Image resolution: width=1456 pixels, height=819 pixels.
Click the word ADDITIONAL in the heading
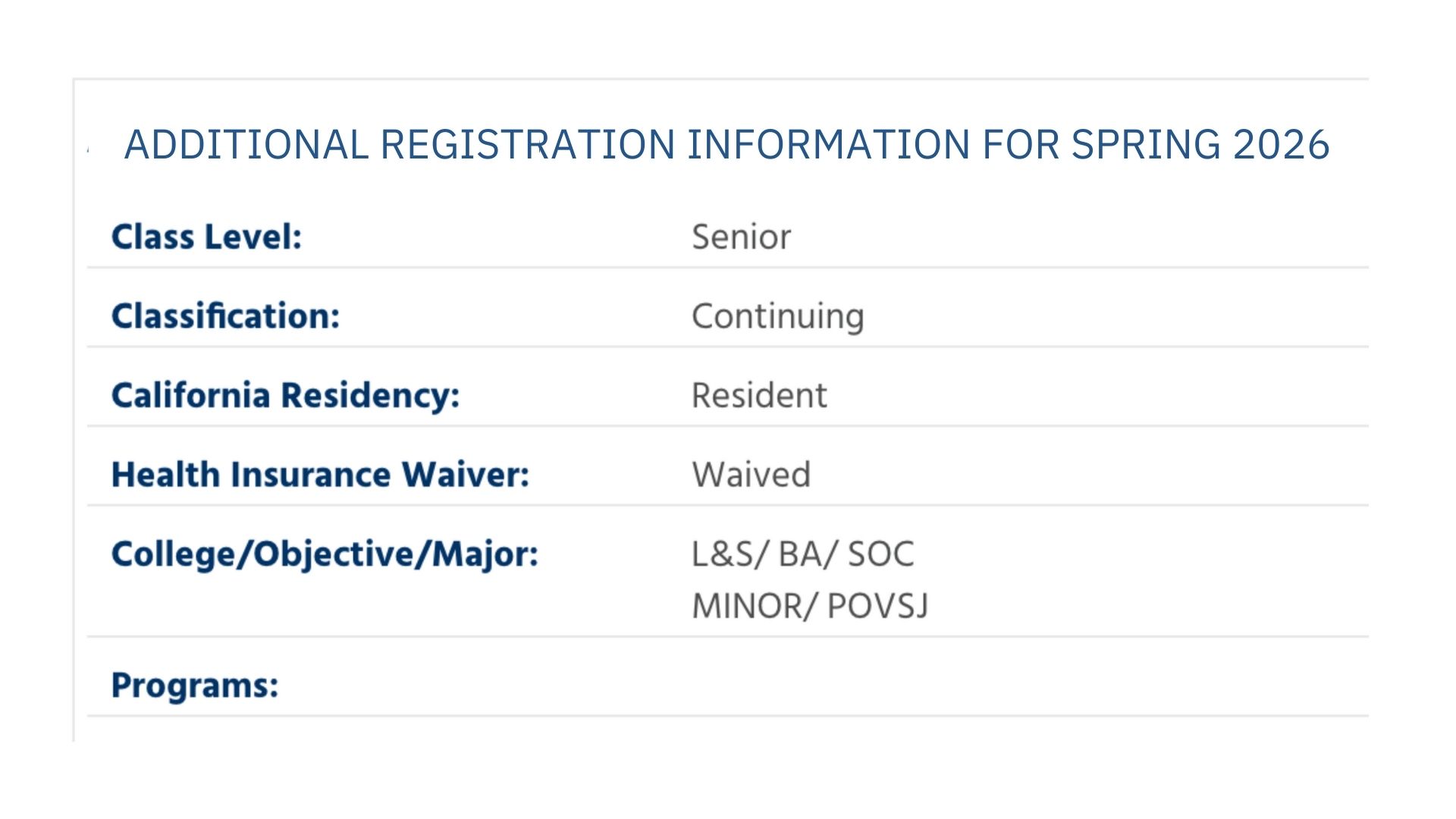coord(246,145)
